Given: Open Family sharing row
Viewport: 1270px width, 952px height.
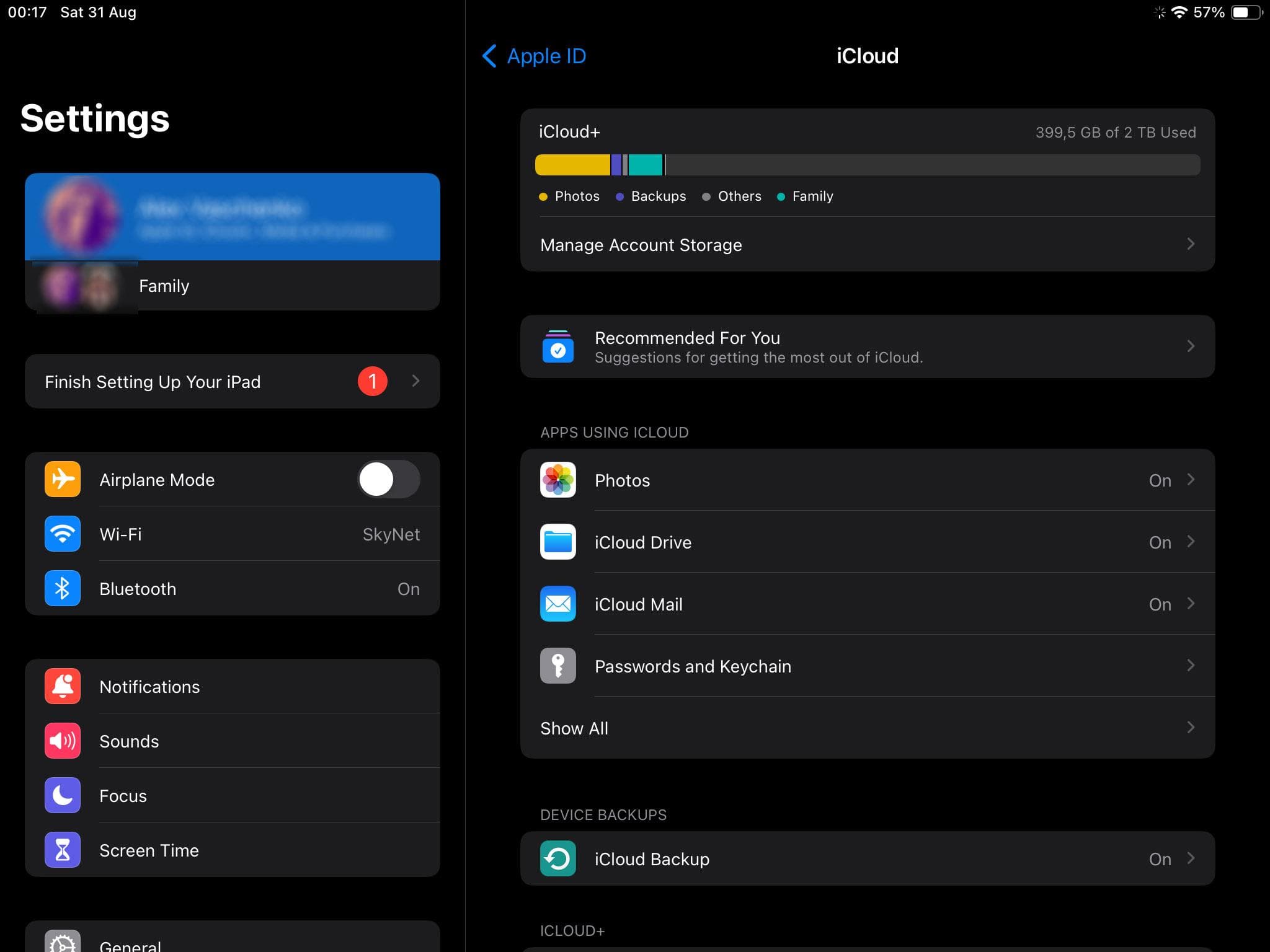Looking at the screenshot, I should [x=233, y=286].
